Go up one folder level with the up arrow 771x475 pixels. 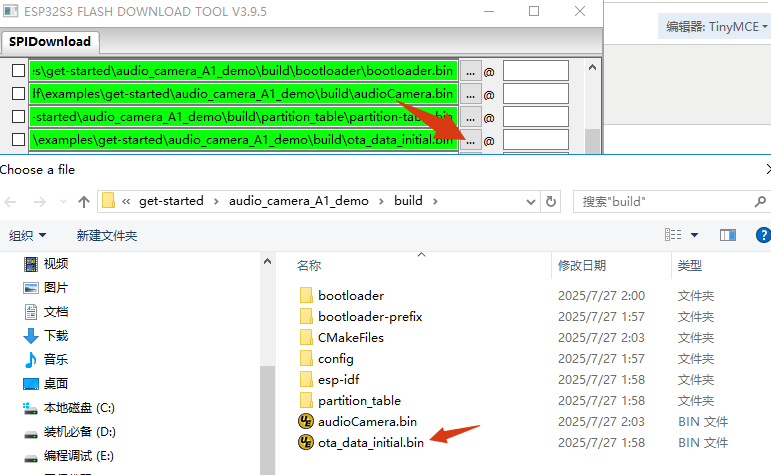coord(84,202)
